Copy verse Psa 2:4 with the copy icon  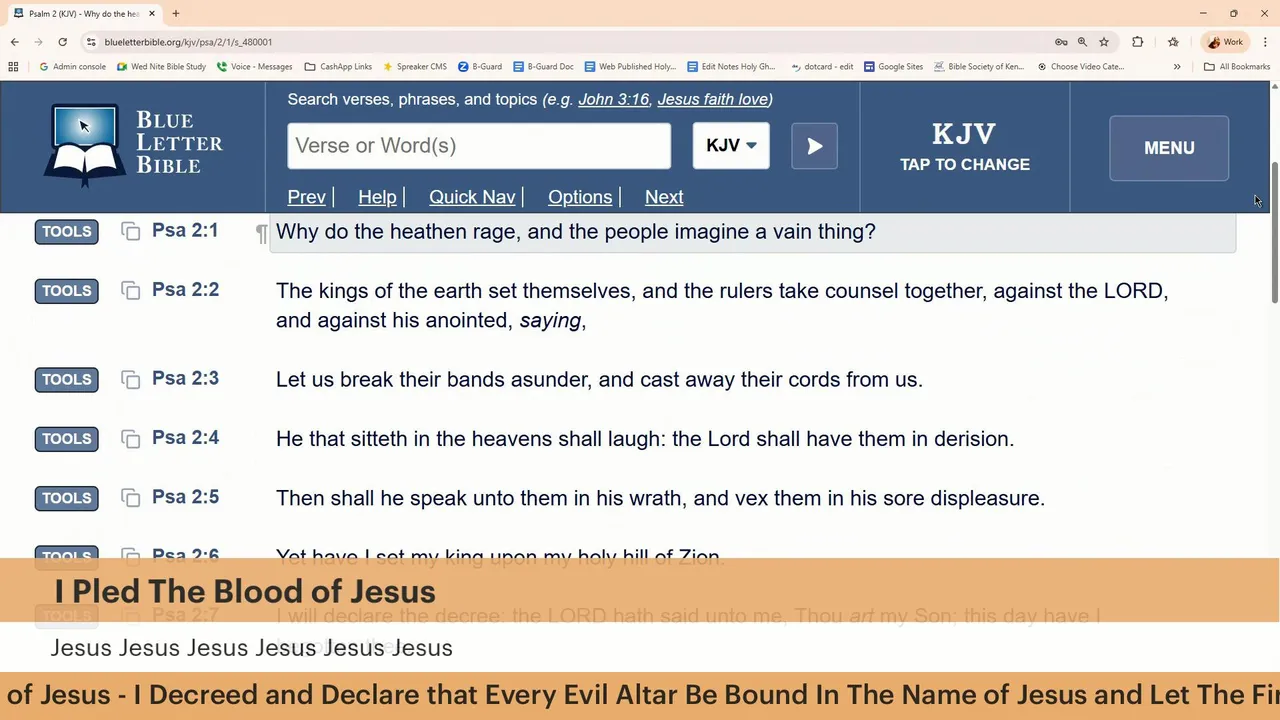pyautogui.click(x=130, y=439)
